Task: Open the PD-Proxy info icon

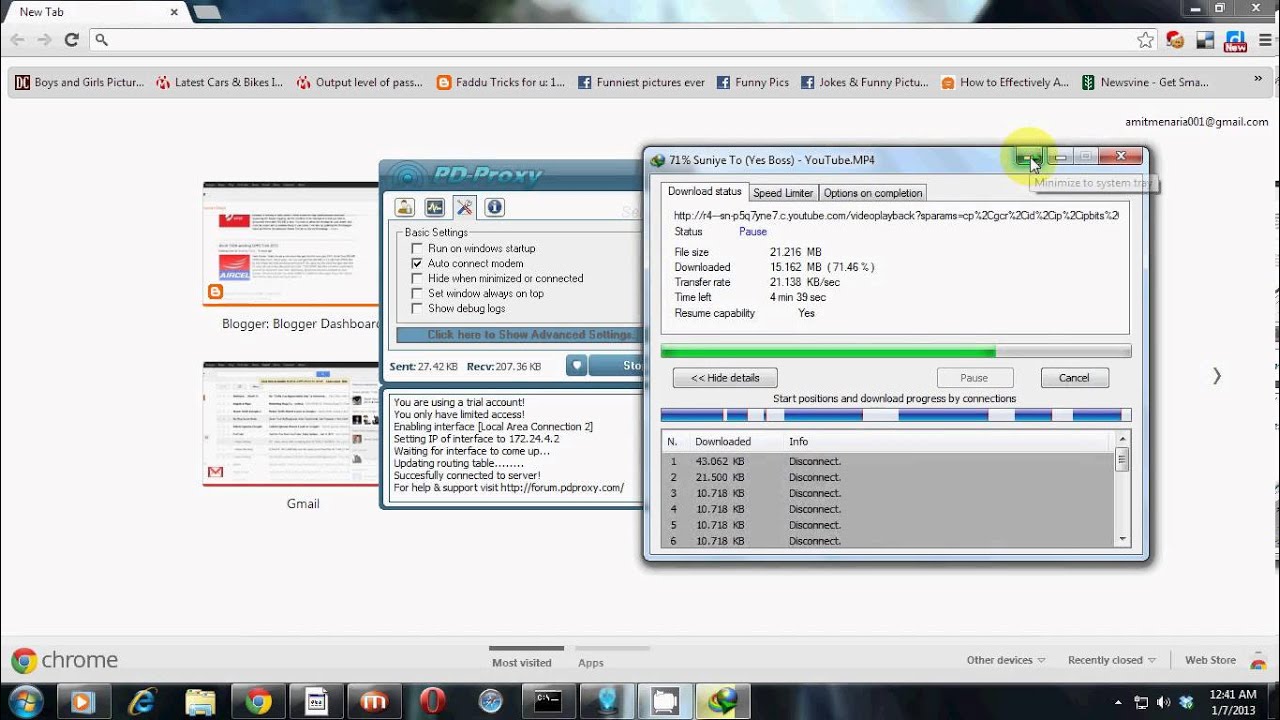Action: pyautogui.click(x=494, y=207)
